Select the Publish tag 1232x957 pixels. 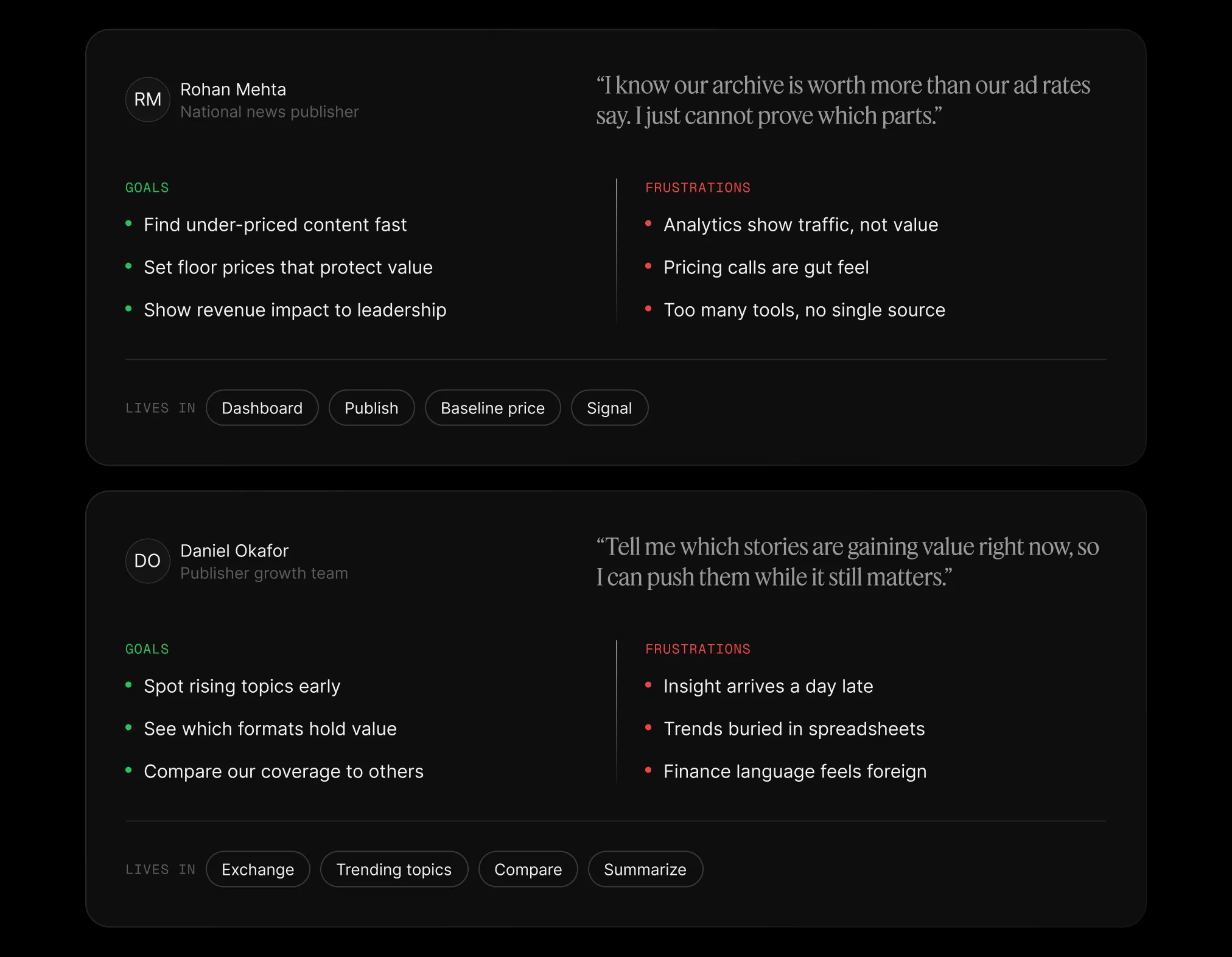tap(371, 408)
